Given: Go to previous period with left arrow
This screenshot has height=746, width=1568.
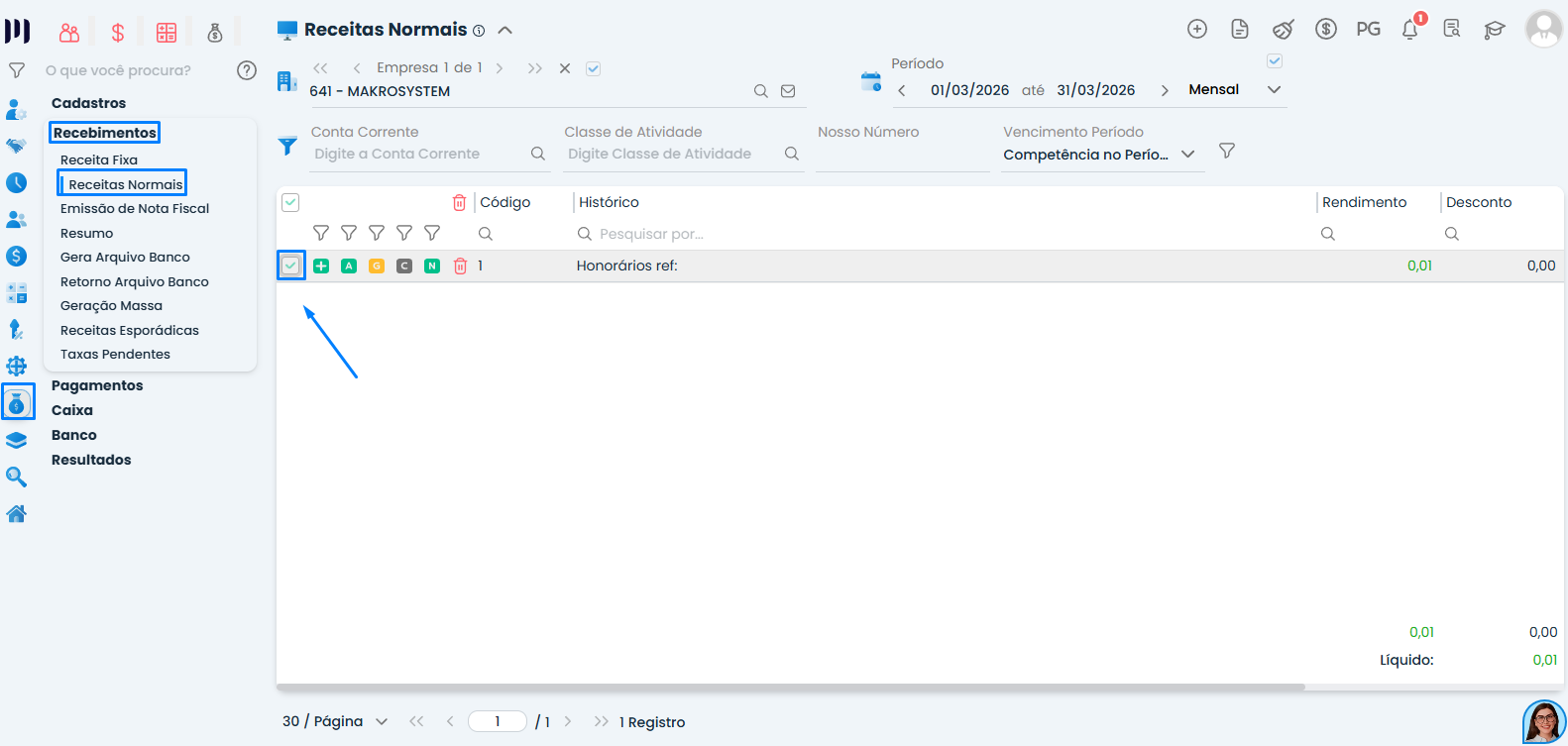Looking at the screenshot, I should pyautogui.click(x=902, y=90).
